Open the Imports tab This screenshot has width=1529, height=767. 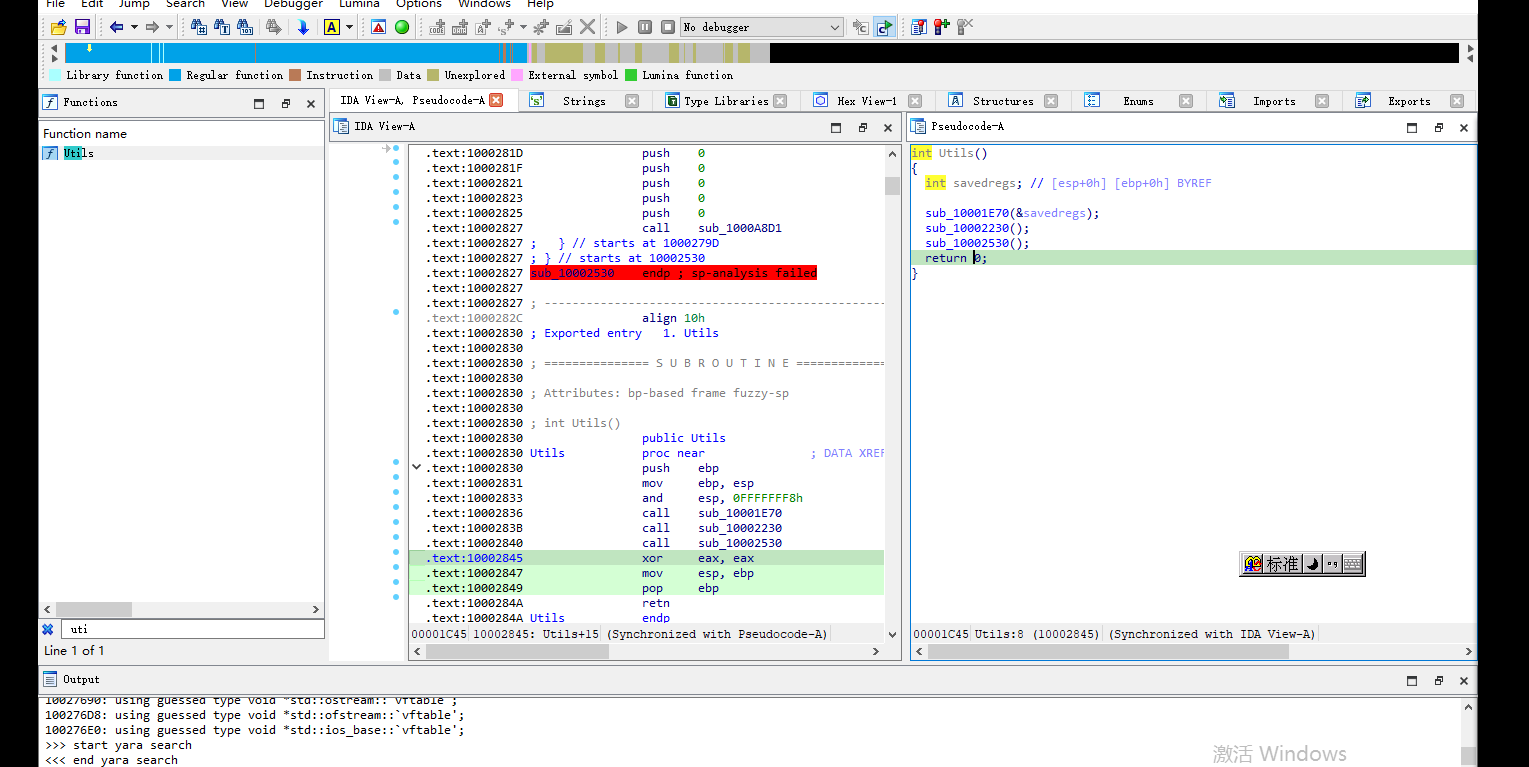(1273, 101)
